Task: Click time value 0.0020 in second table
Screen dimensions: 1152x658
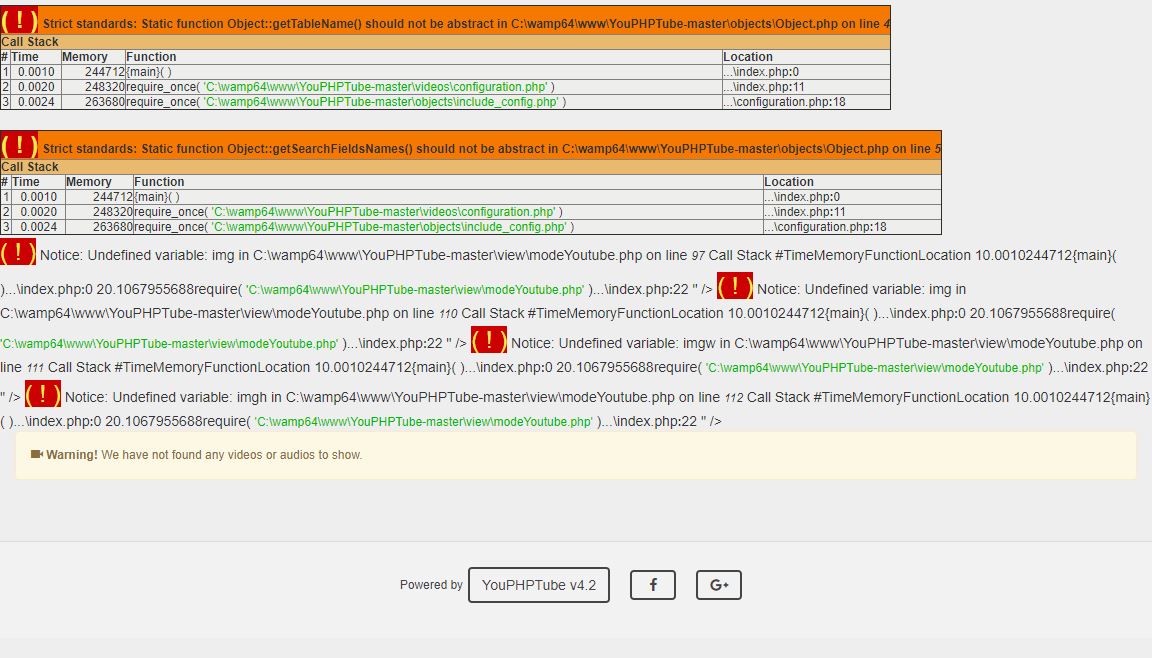Action: 38,212
